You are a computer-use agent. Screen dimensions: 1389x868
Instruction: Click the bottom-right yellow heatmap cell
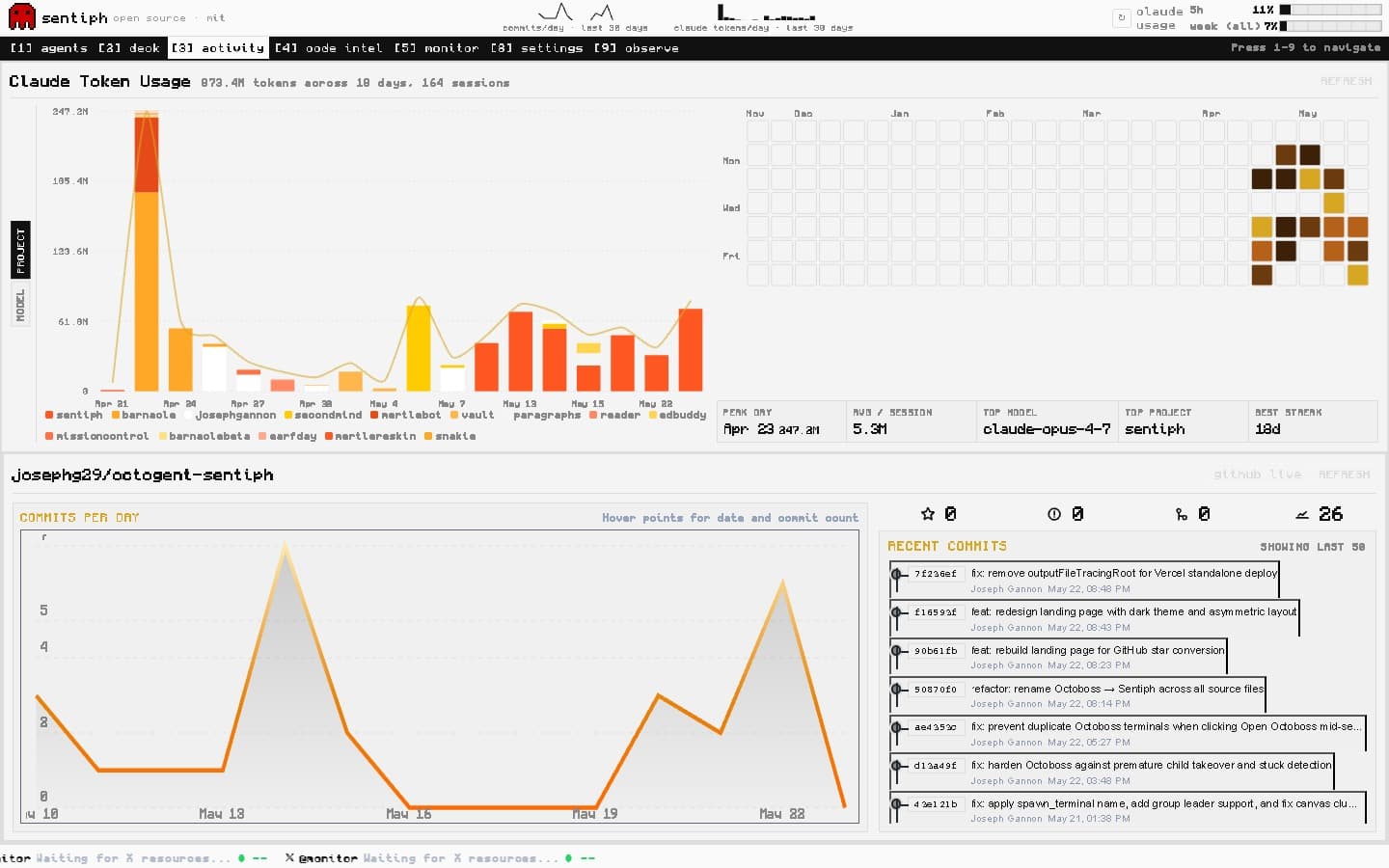[x=1357, y=275]
